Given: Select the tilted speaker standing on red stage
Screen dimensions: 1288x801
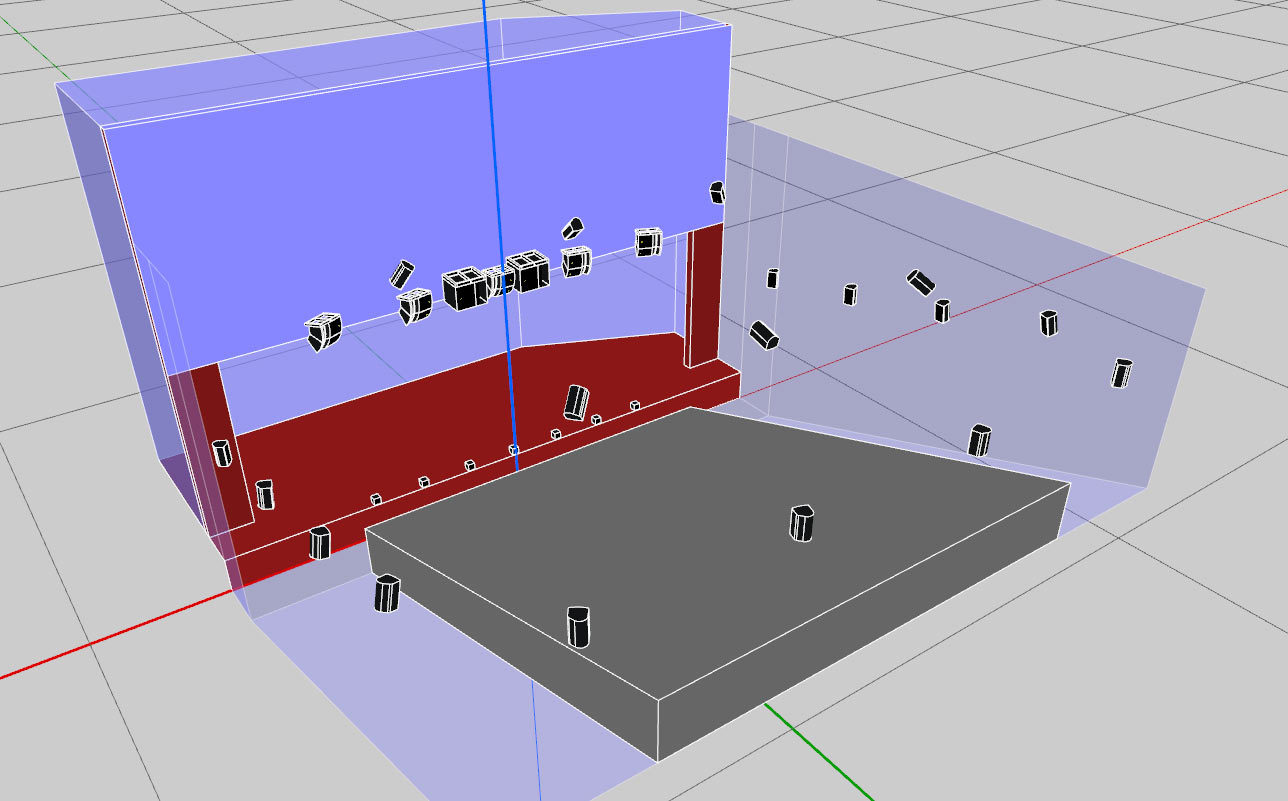Looking at the screenshot, I should [576, 402].
